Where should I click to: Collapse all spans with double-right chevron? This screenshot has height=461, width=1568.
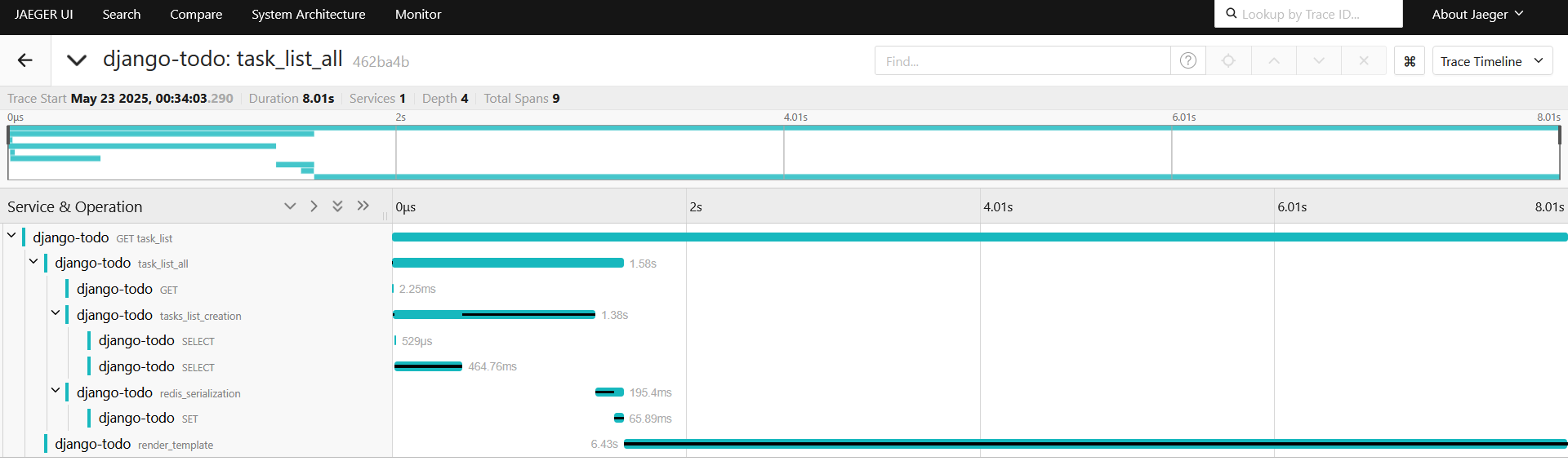click(363, 206)
